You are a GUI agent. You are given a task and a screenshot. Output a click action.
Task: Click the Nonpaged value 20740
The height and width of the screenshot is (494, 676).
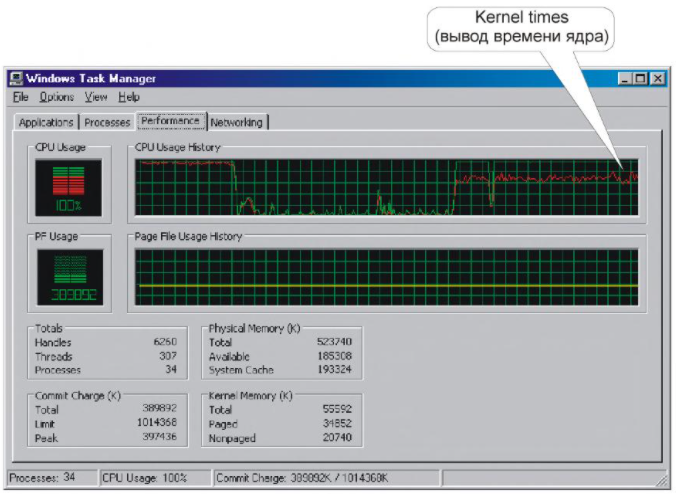coord(337,438)
